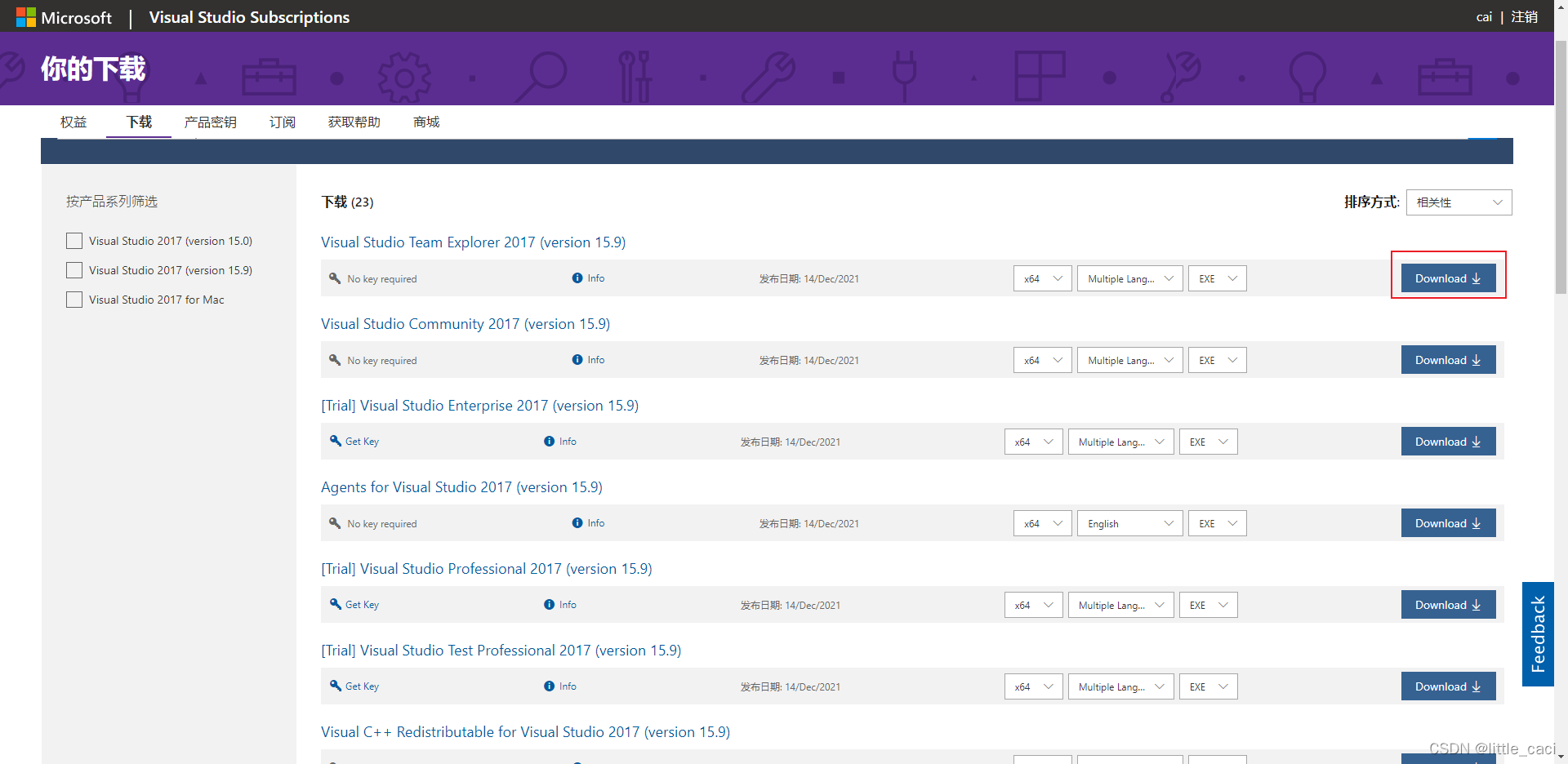Switch to the 产品密钥 tab

[211, 122]
